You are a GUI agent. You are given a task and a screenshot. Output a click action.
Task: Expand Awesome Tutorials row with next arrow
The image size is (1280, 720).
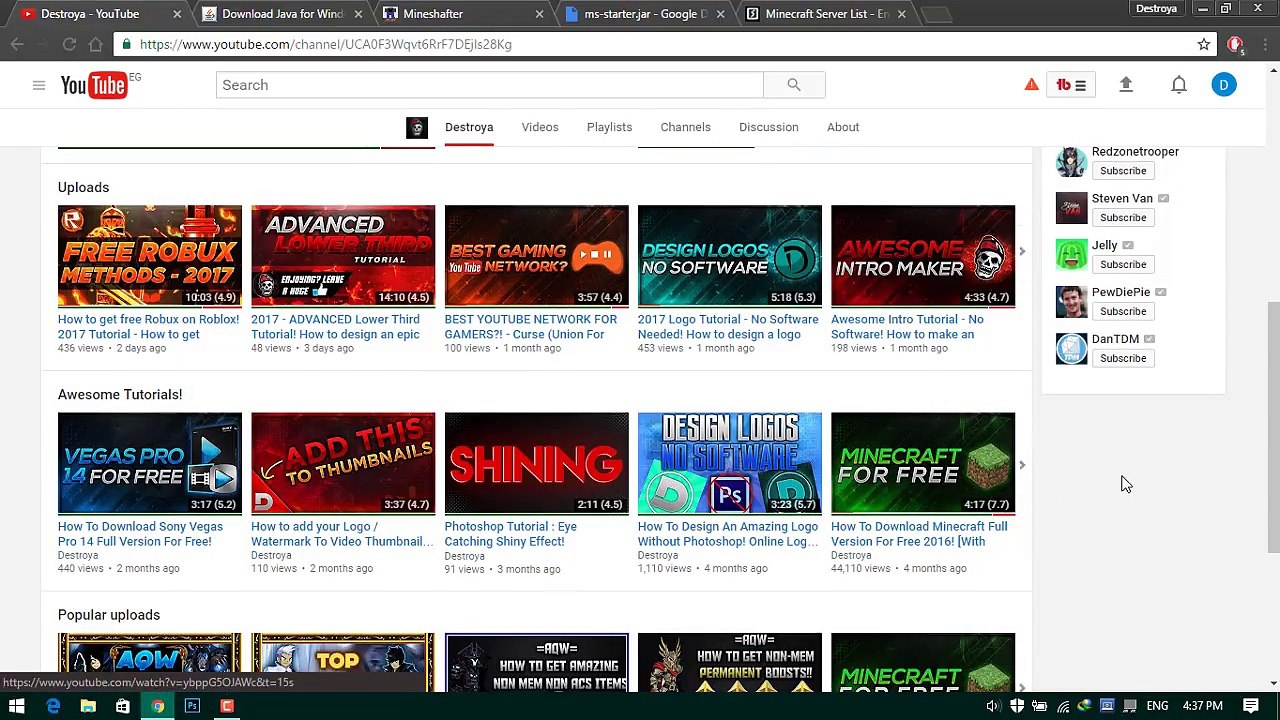1021,465
